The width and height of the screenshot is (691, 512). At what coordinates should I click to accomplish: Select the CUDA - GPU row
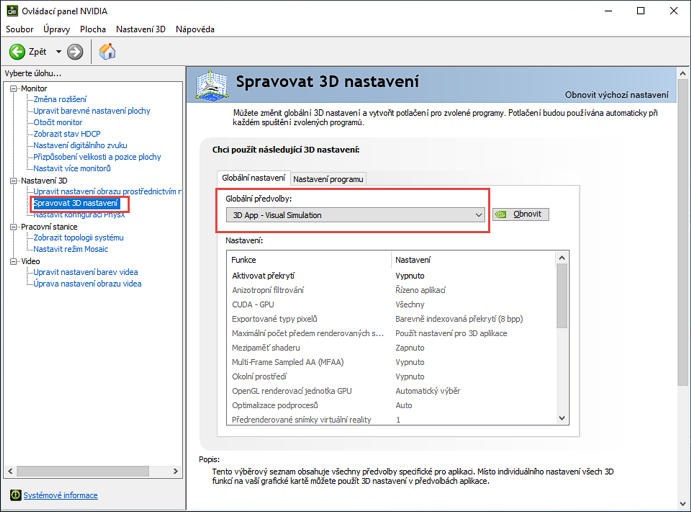(x=391, y=304)
